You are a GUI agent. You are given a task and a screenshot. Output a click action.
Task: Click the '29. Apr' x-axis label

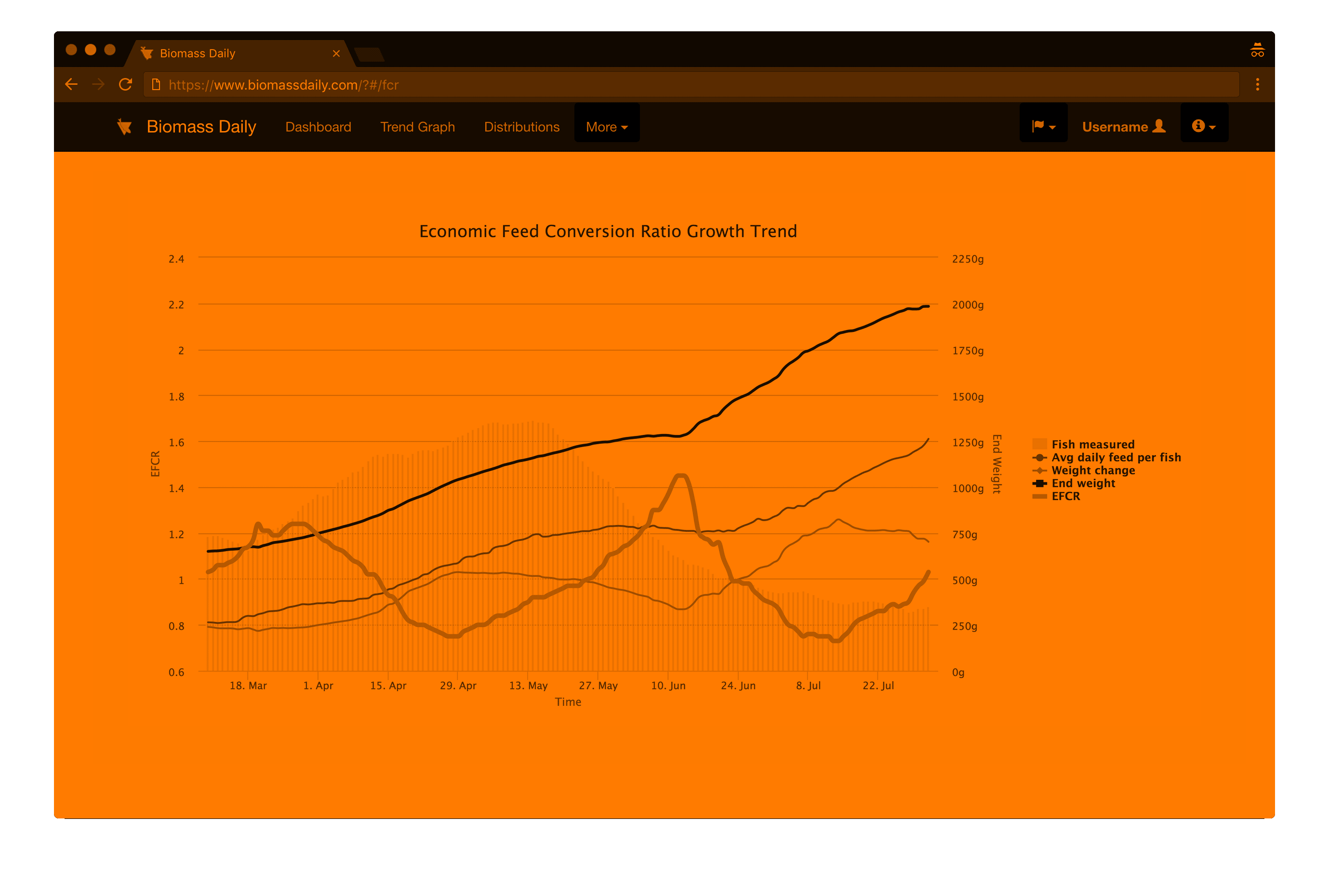[x=457, y=685]
